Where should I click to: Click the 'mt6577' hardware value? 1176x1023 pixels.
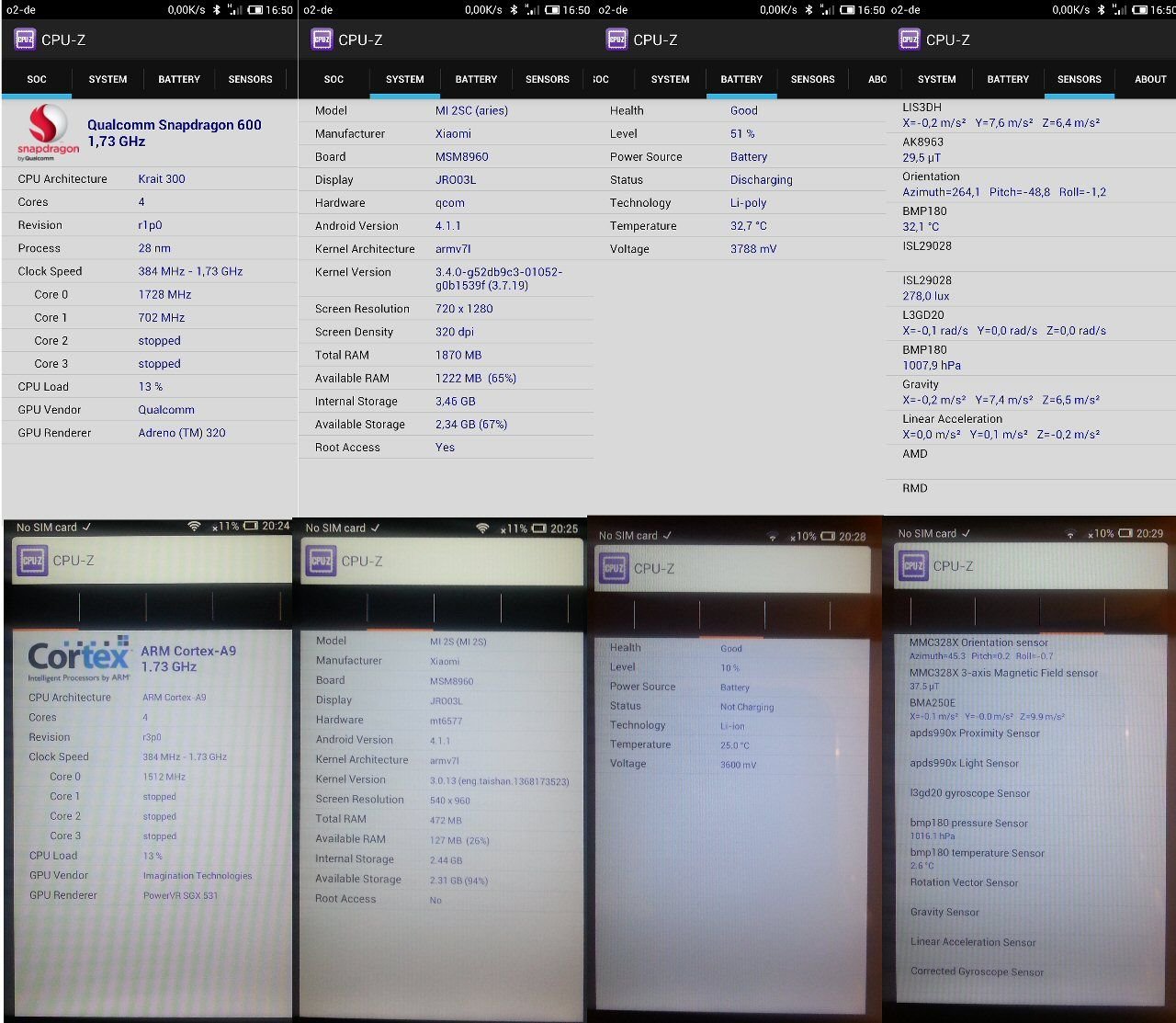click(447, 721)
